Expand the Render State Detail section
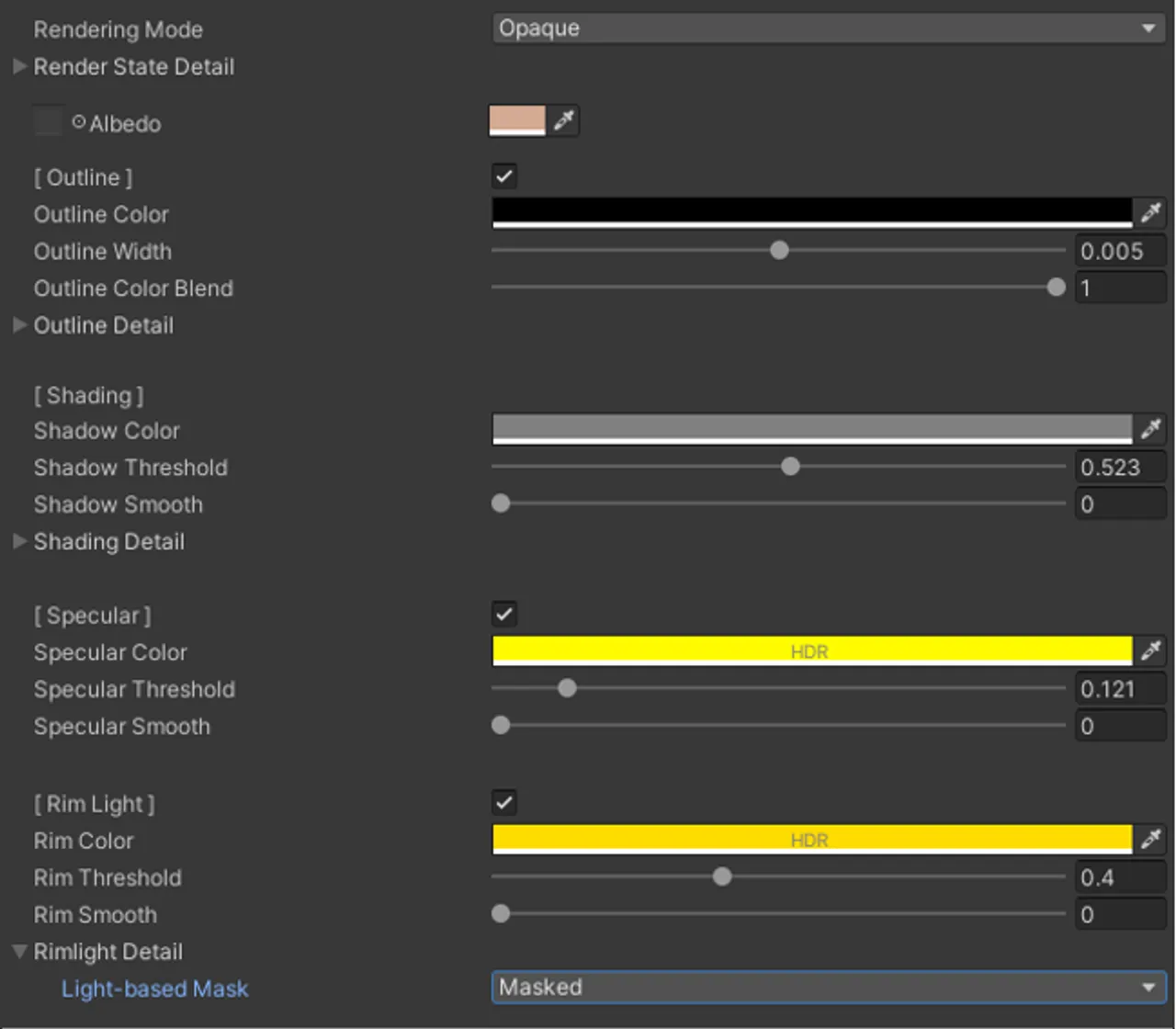 (x=19, y=66)
